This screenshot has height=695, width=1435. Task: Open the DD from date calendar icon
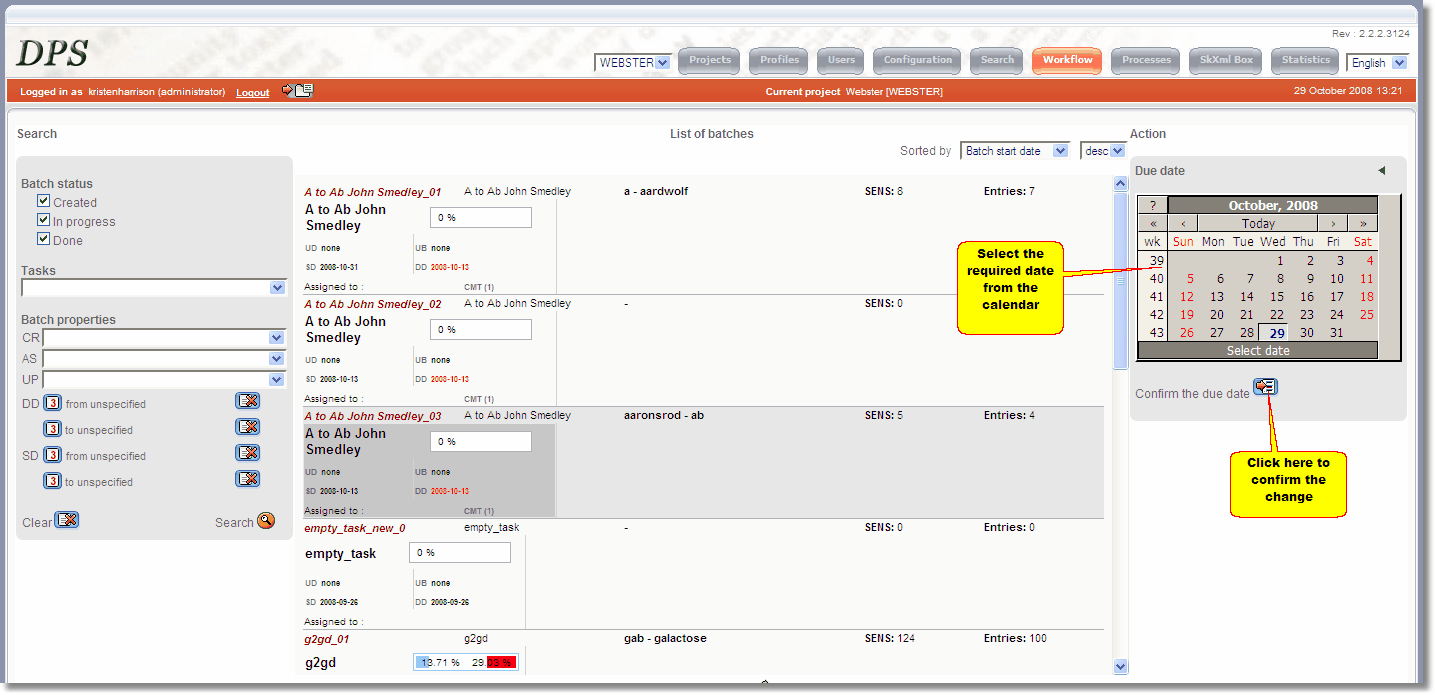(x=53, y=403)
